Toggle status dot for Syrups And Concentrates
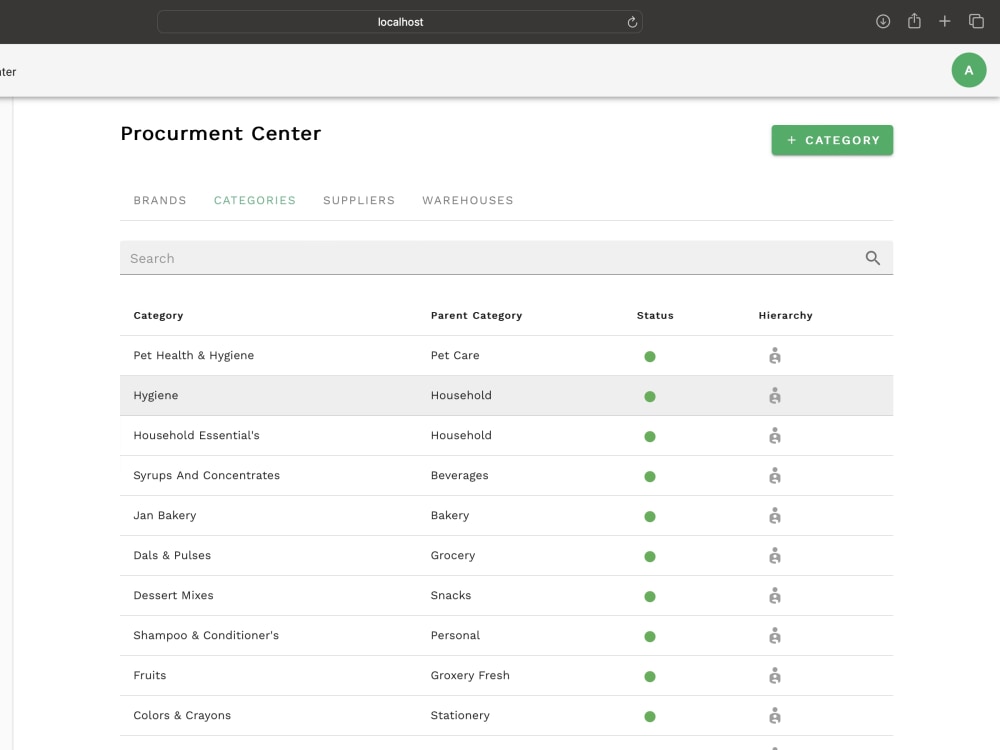1000x750 pixels. [650, 476]
